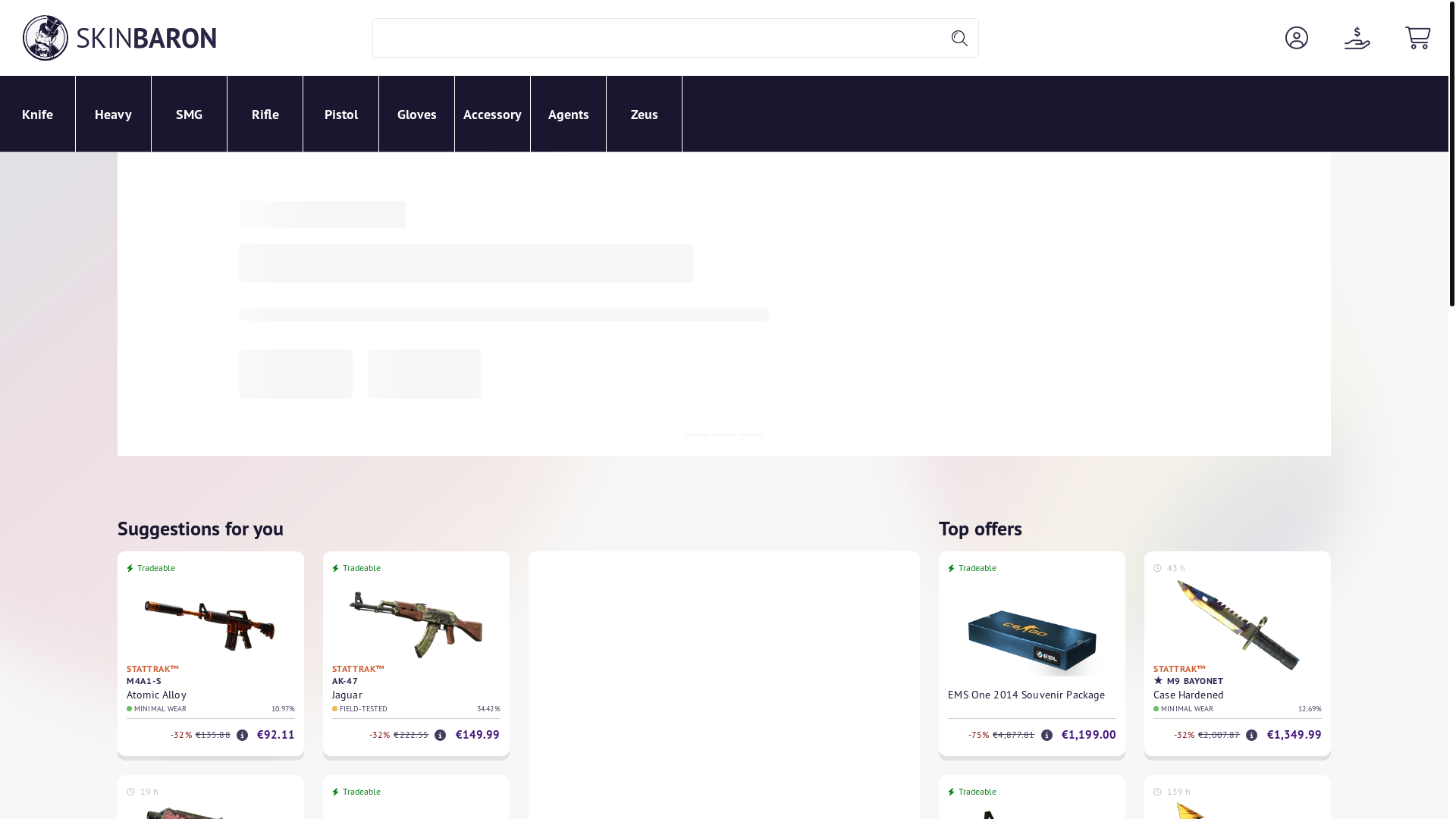Click the €149.99 price
The height and width of the screenshot is (819, 1456).
pyautogui.click(x=478, y=735)
